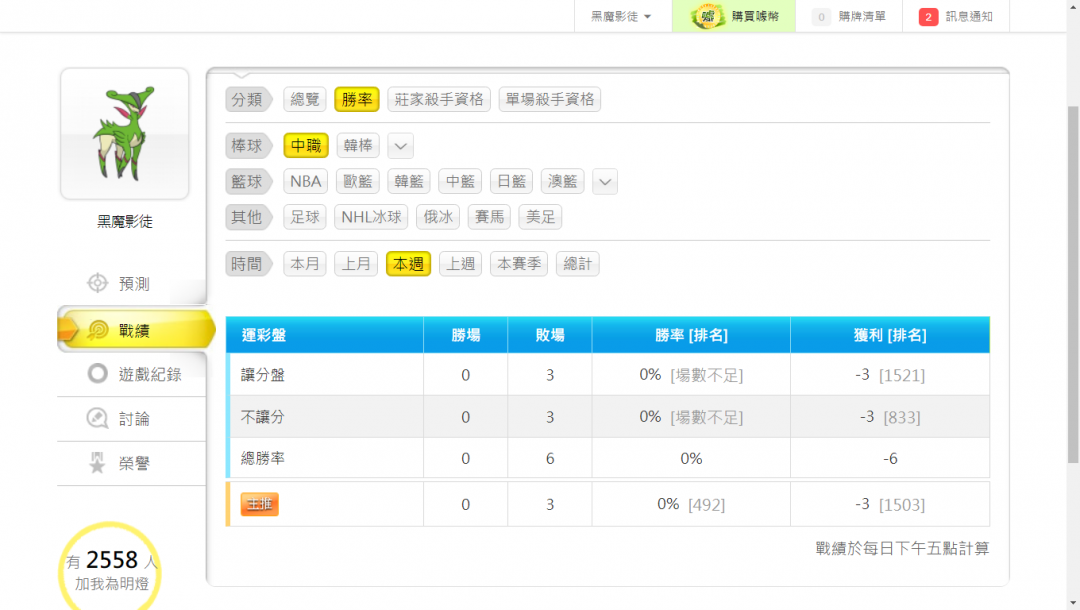Screen dimensions: 1080x610
Task: Open the 討論 chat bubble icon
Action: point(97,418)
